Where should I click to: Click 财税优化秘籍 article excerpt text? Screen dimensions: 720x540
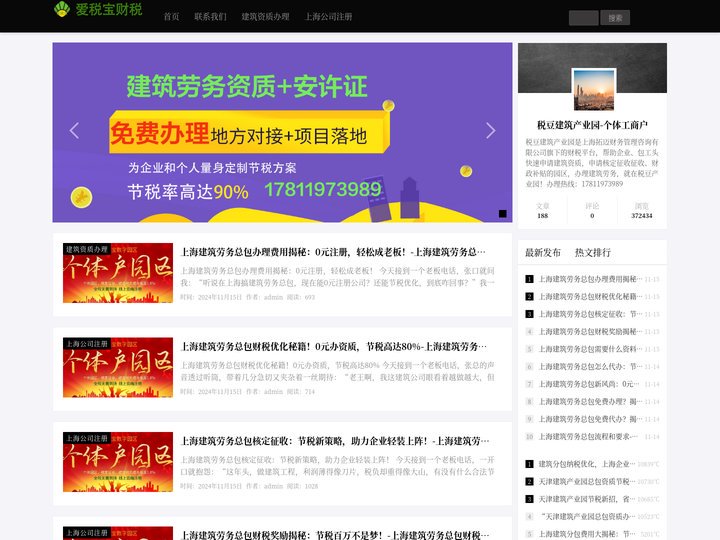click(338, 371)
